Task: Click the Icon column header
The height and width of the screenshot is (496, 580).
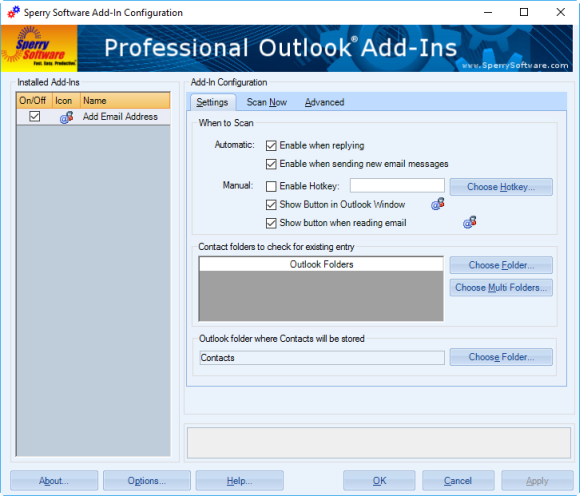Action: [66, 101]
